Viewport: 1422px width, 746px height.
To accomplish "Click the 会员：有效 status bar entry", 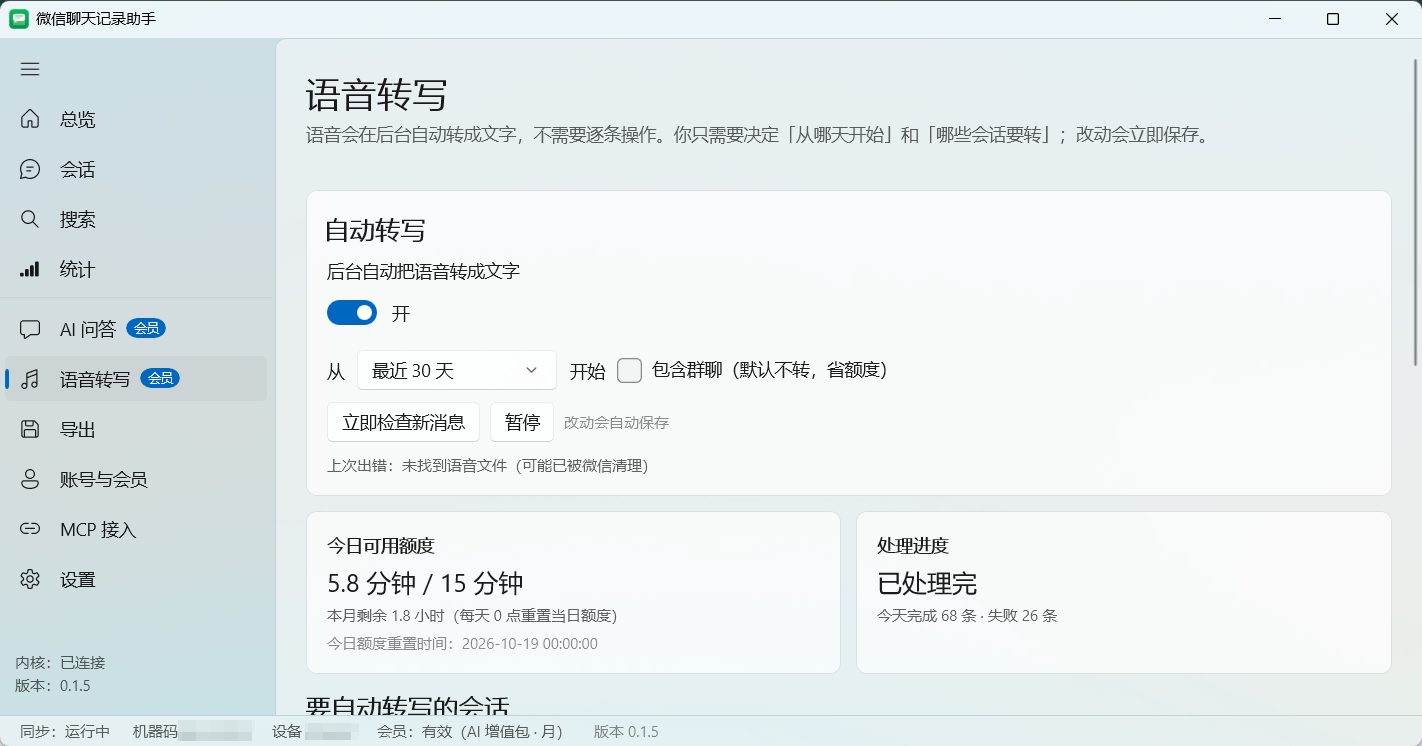I will (x=469, y=732).
